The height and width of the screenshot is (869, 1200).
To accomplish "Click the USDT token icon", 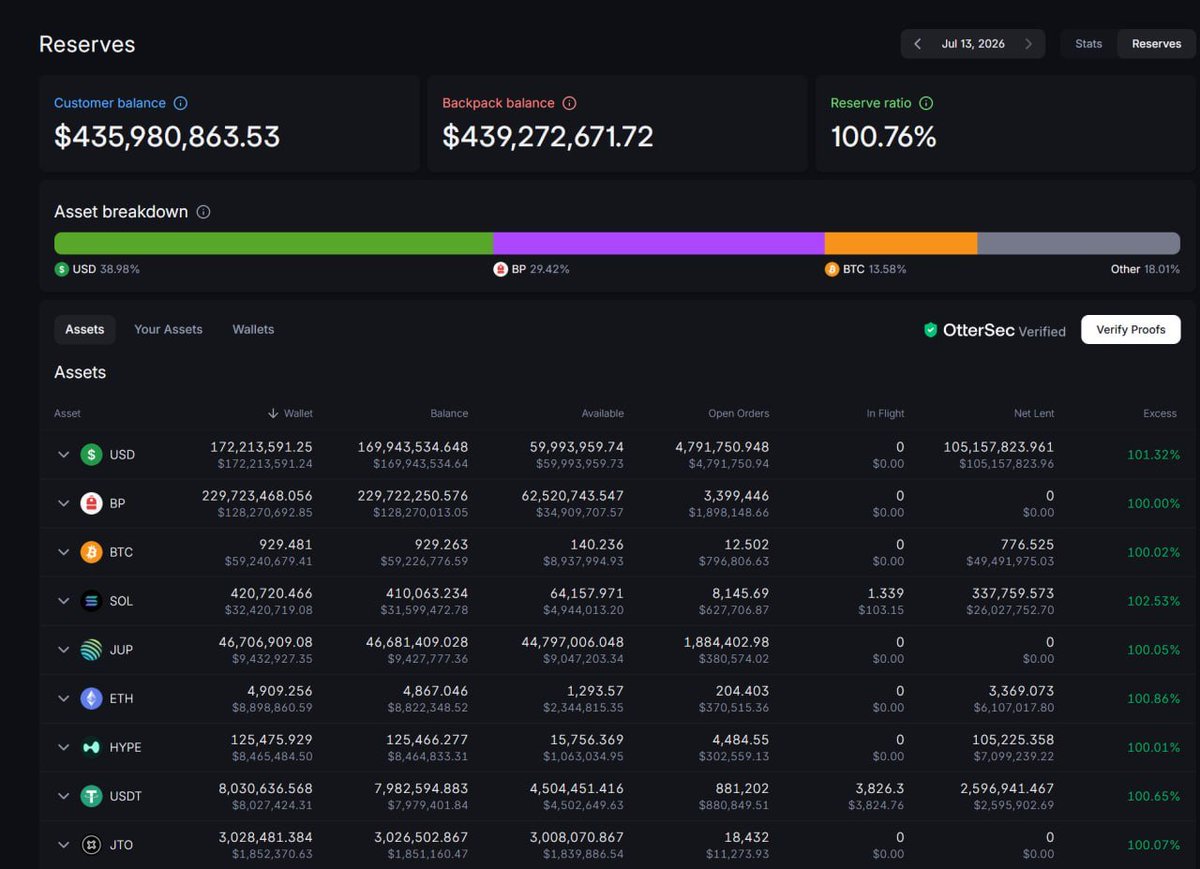I will click(x=92, y=796).
